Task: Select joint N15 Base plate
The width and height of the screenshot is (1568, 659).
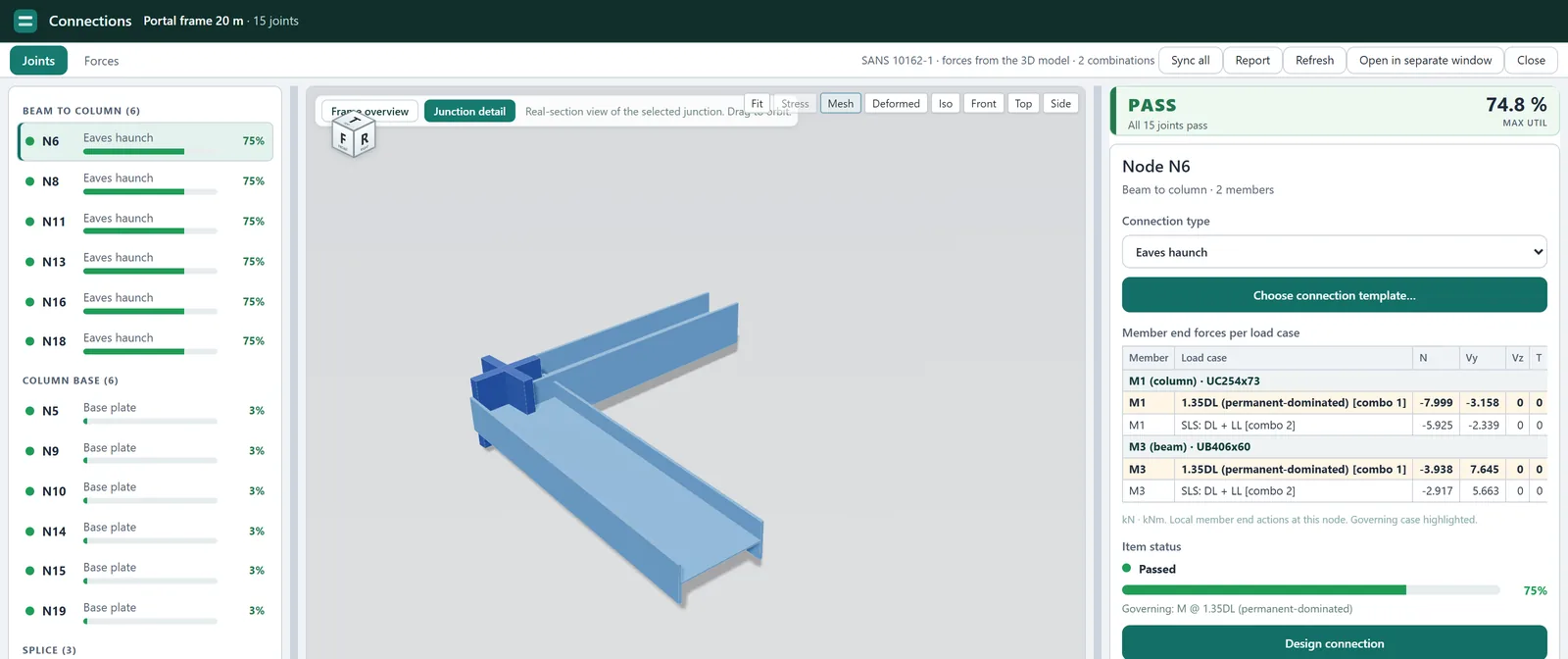Action: click(145, 571)
